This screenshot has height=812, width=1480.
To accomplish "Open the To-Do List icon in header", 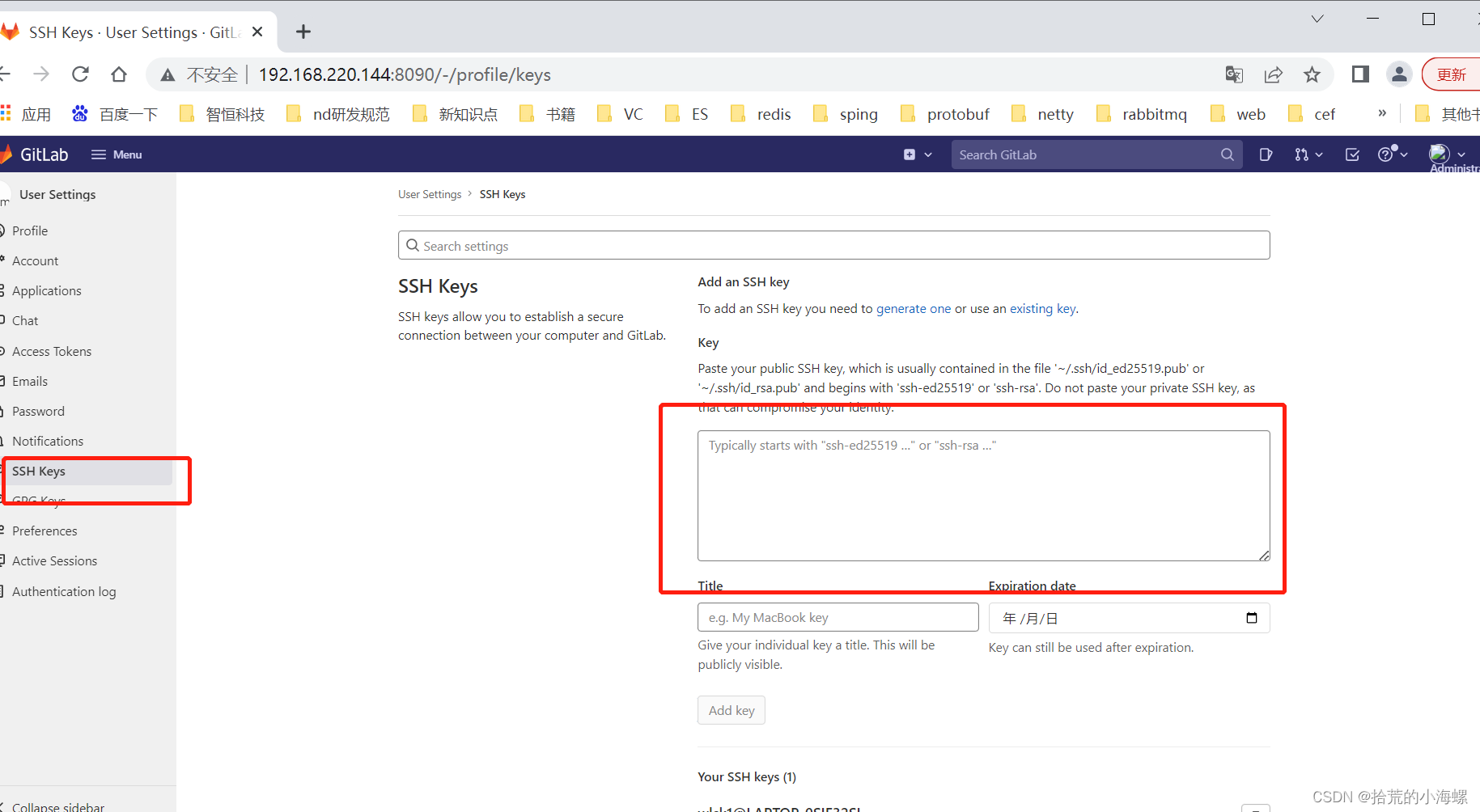I will (x=1352, y=154).
